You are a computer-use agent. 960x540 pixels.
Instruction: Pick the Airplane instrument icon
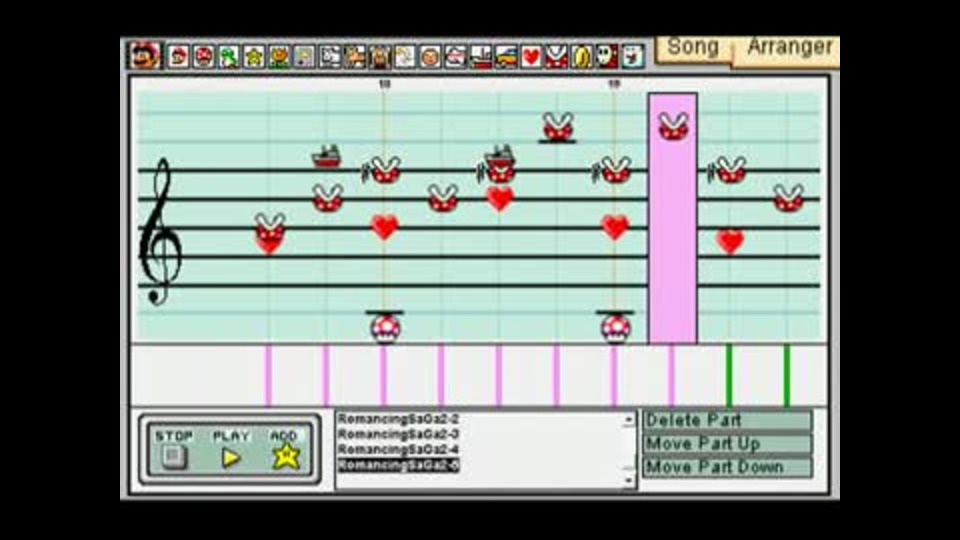pos(456,57)
